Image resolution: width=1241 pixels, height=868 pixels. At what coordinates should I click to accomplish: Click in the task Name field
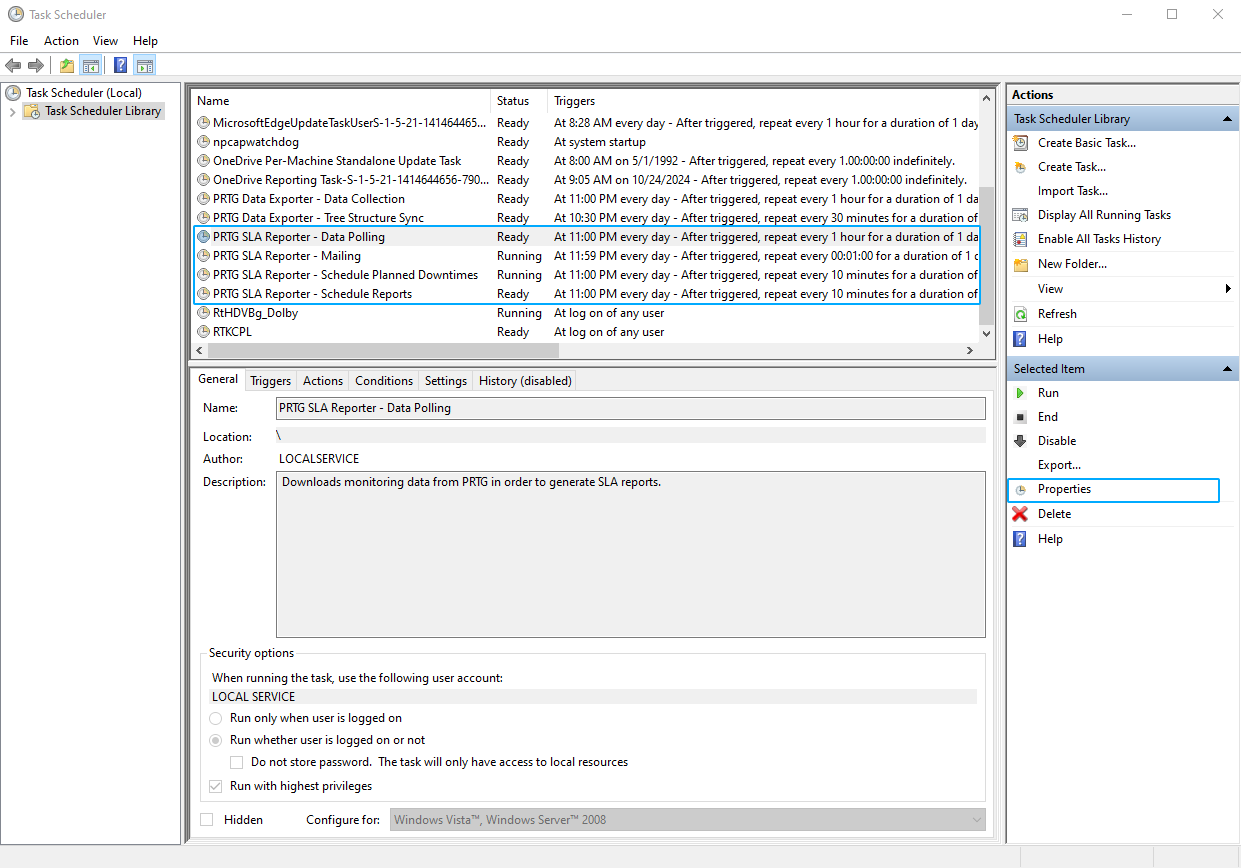coord(631,408)
